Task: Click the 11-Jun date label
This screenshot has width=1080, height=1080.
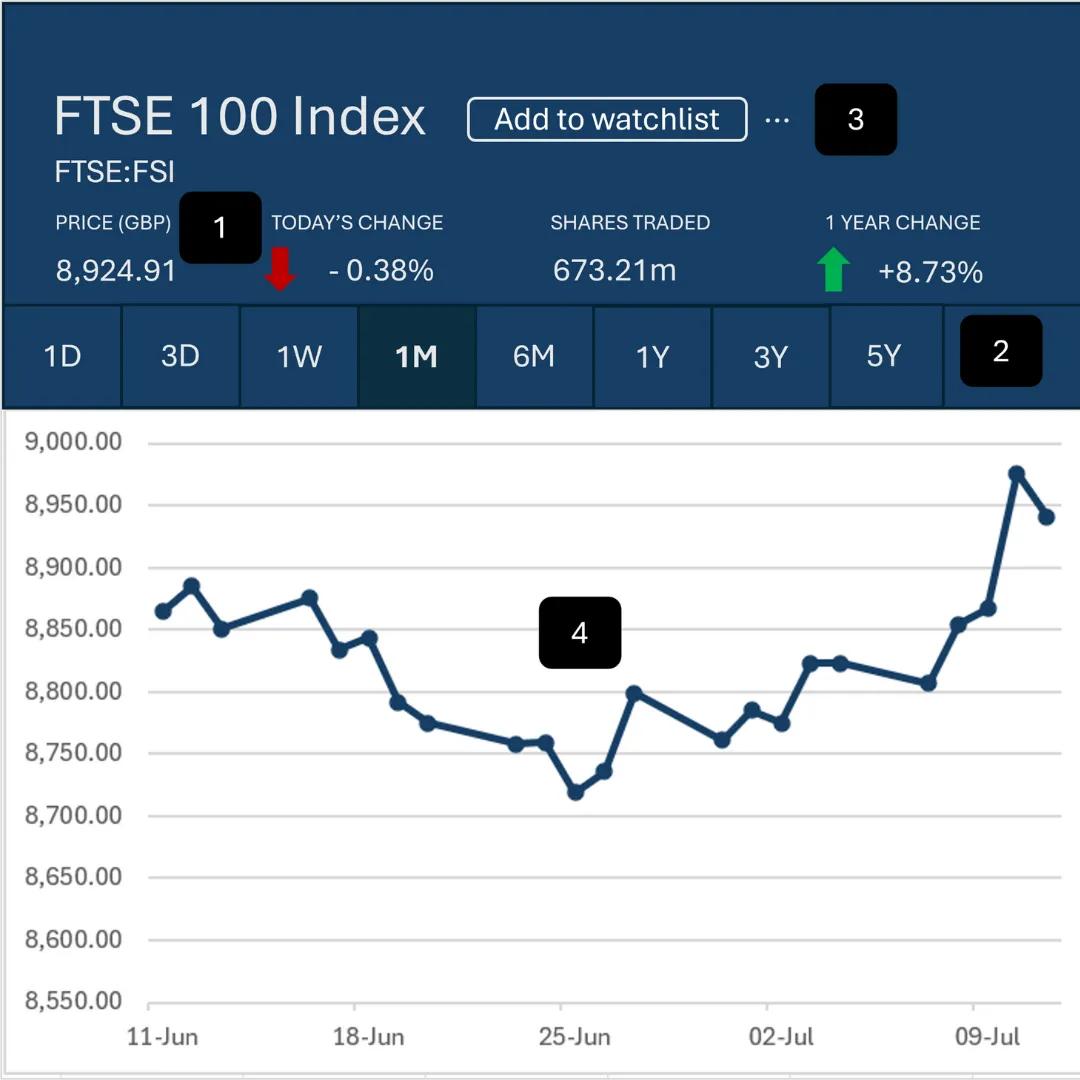Action: tap(162, 1037)
